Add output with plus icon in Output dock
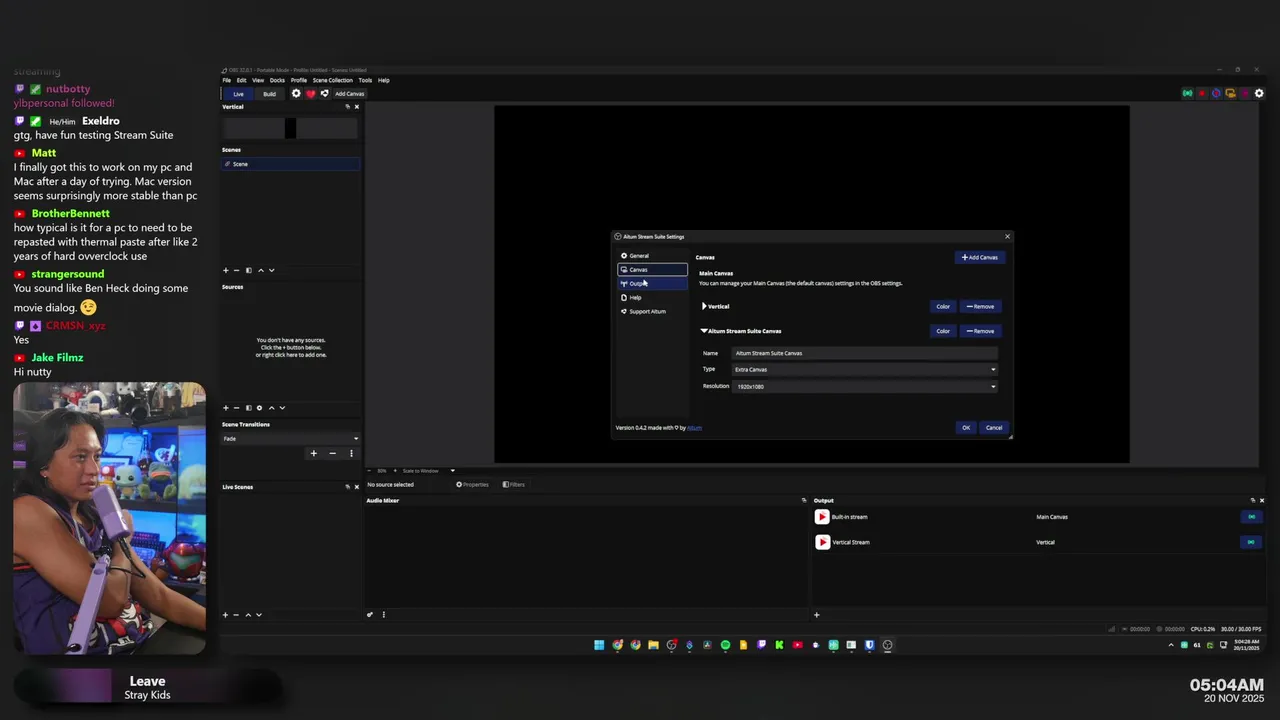Viewport: 1280px width, 720px height. [x=816, y=615]
